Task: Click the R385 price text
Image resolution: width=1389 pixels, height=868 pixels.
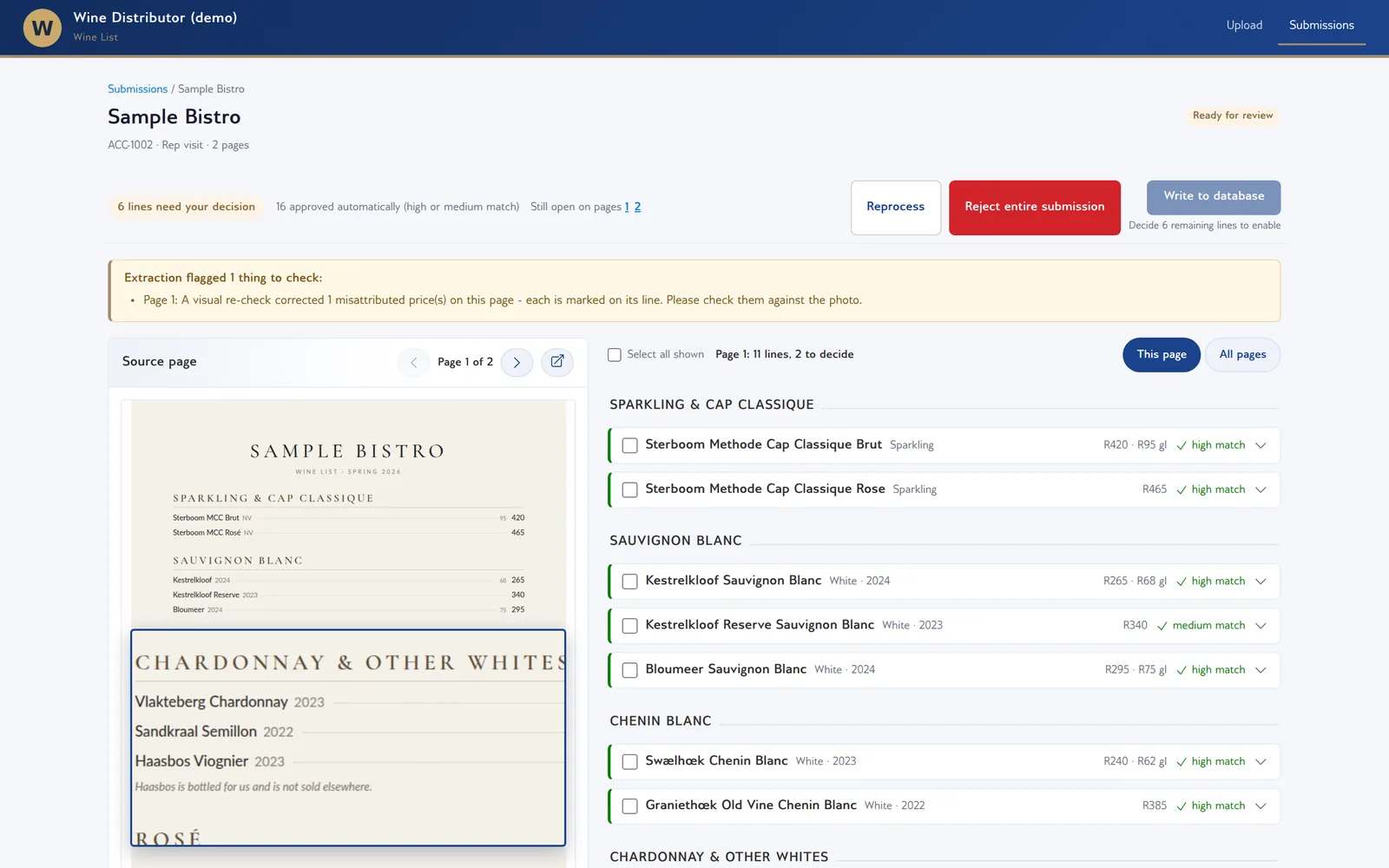Action: pos(1155,806)
